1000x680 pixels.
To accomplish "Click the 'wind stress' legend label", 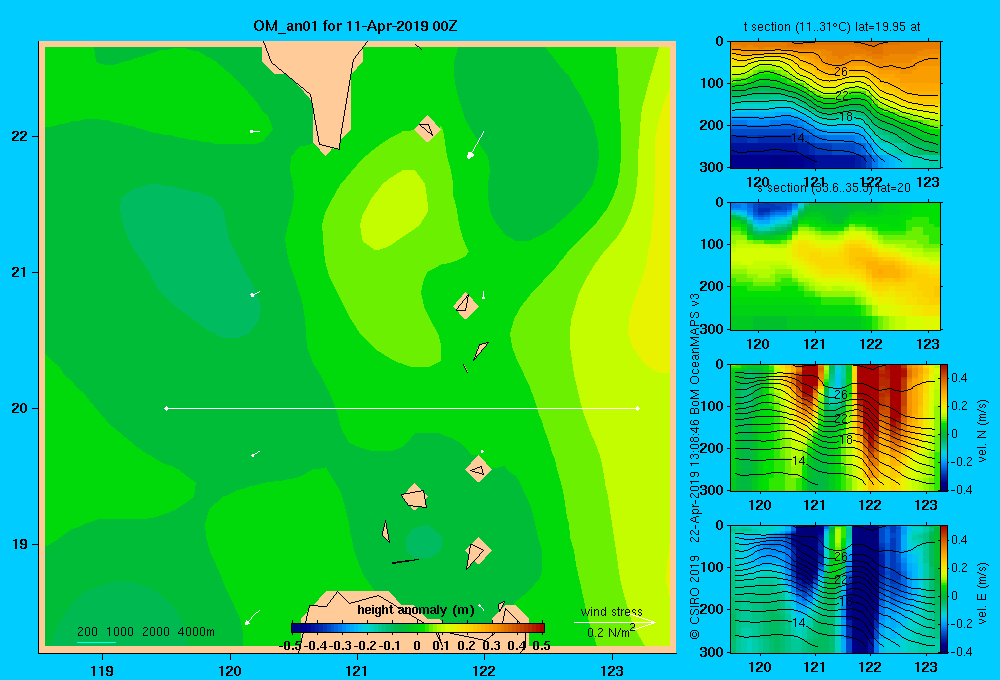I will coord(612,611).
